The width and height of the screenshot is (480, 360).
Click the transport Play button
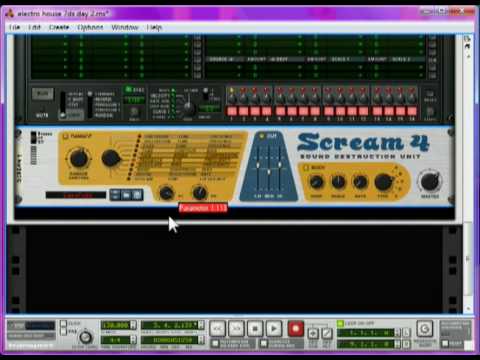point(274,329)
